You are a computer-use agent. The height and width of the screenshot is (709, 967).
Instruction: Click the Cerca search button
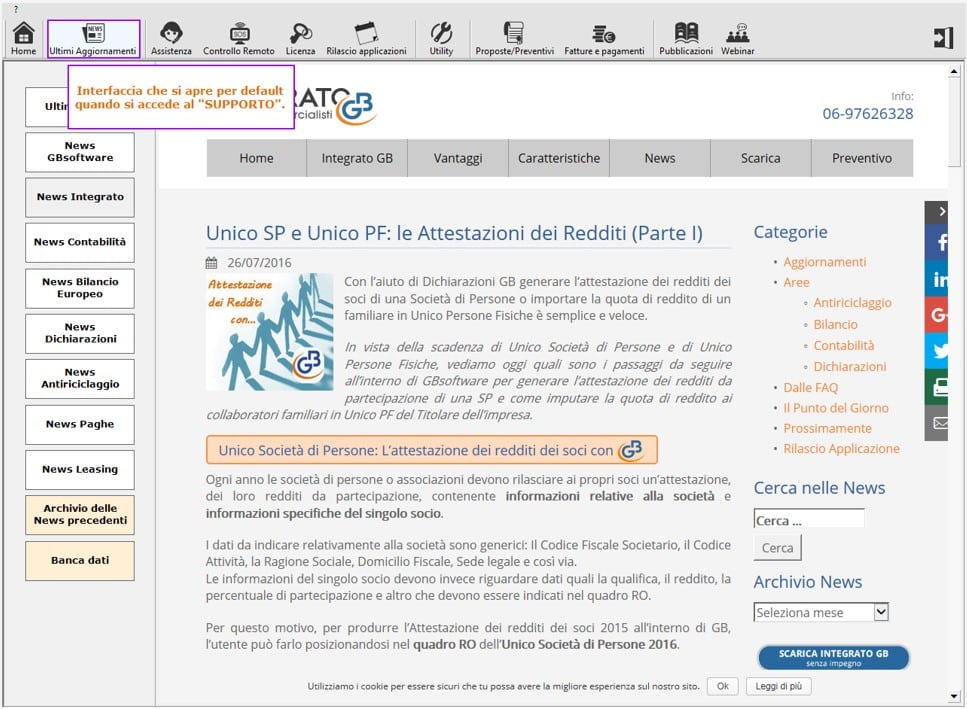click(778, 547)
